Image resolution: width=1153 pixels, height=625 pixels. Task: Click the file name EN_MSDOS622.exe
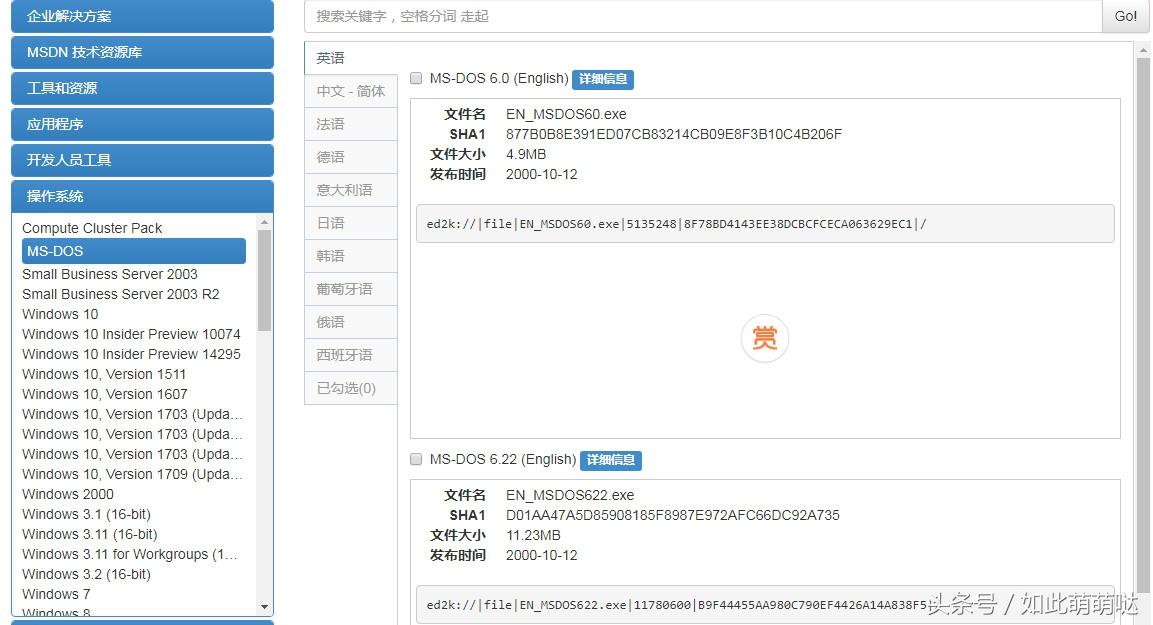[570, 495]
